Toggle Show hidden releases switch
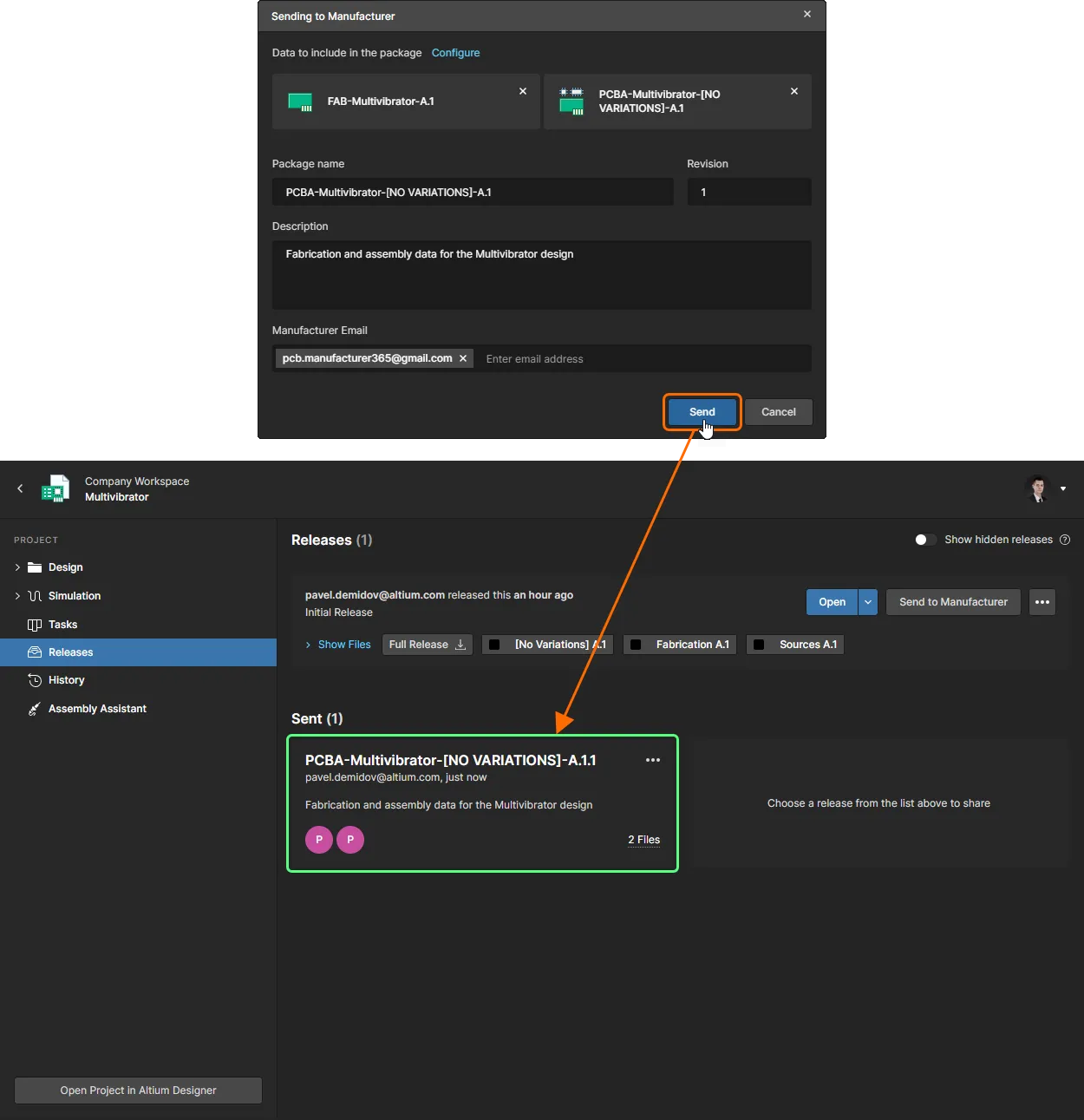 (924, 540)
